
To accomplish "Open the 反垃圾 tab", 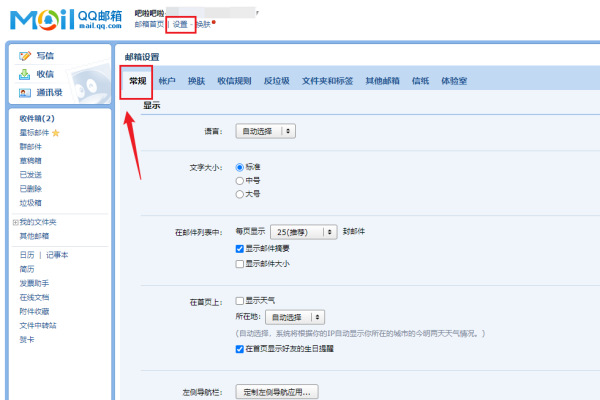I will [x=276, y=81].
